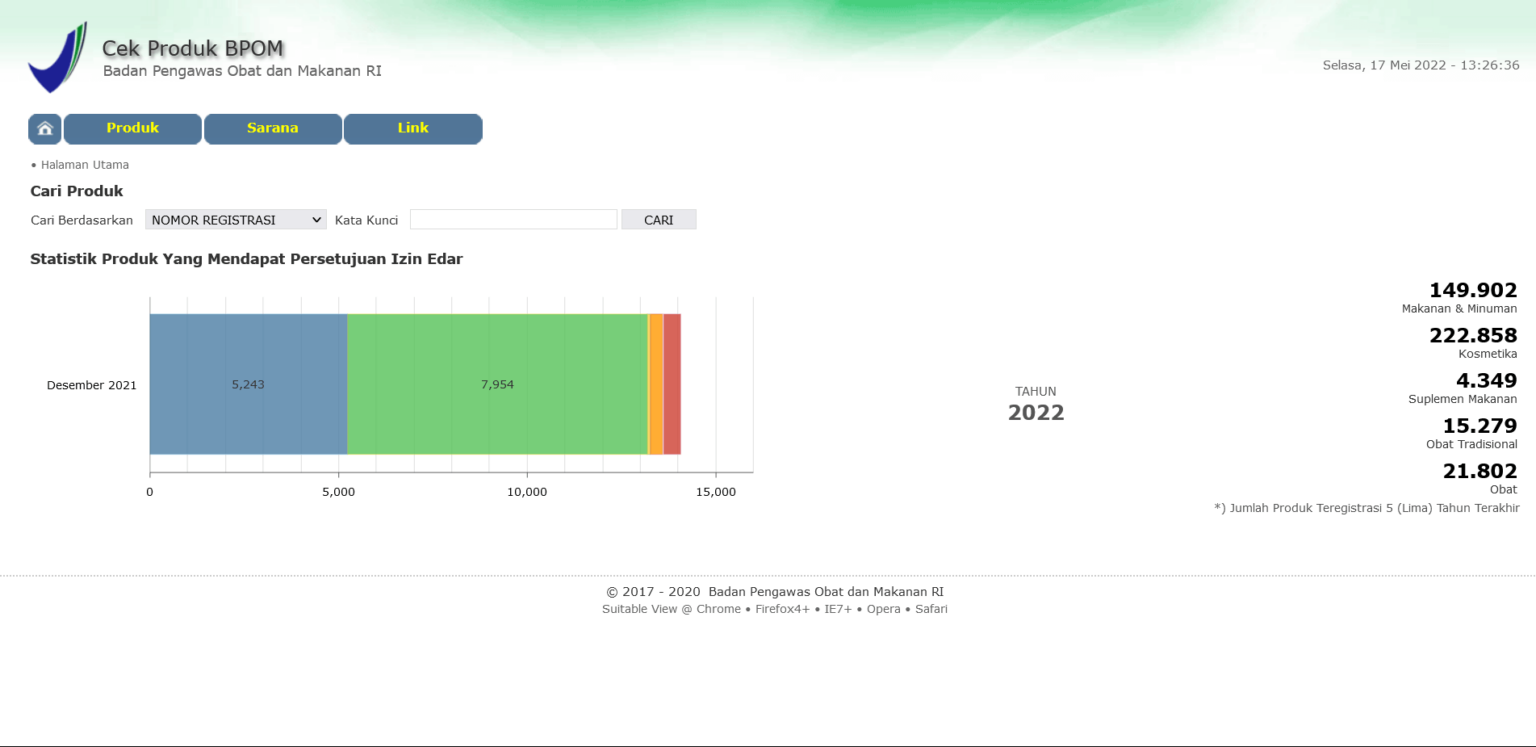Click the Desember 2021 chart label
The image size is (1536, 747).
point(92,385)
